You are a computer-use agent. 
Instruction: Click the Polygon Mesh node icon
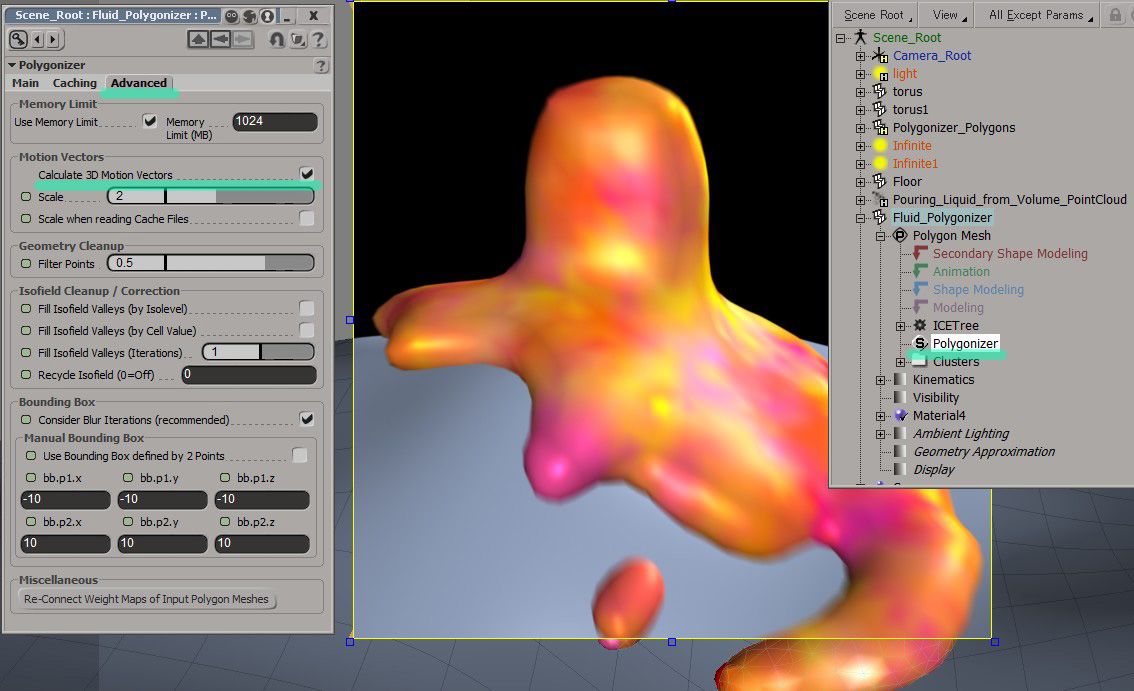(899, 236)
